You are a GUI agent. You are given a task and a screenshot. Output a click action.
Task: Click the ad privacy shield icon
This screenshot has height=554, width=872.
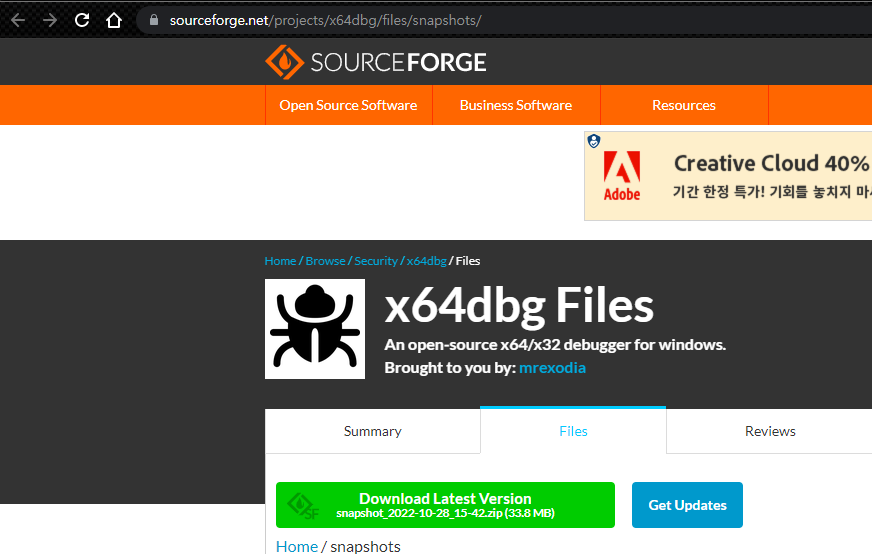tap(594, 141)
